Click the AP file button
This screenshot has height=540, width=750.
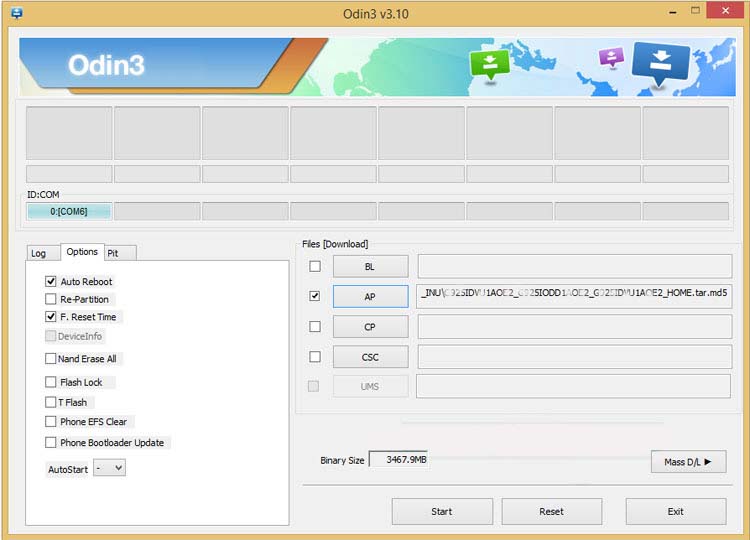371,297
